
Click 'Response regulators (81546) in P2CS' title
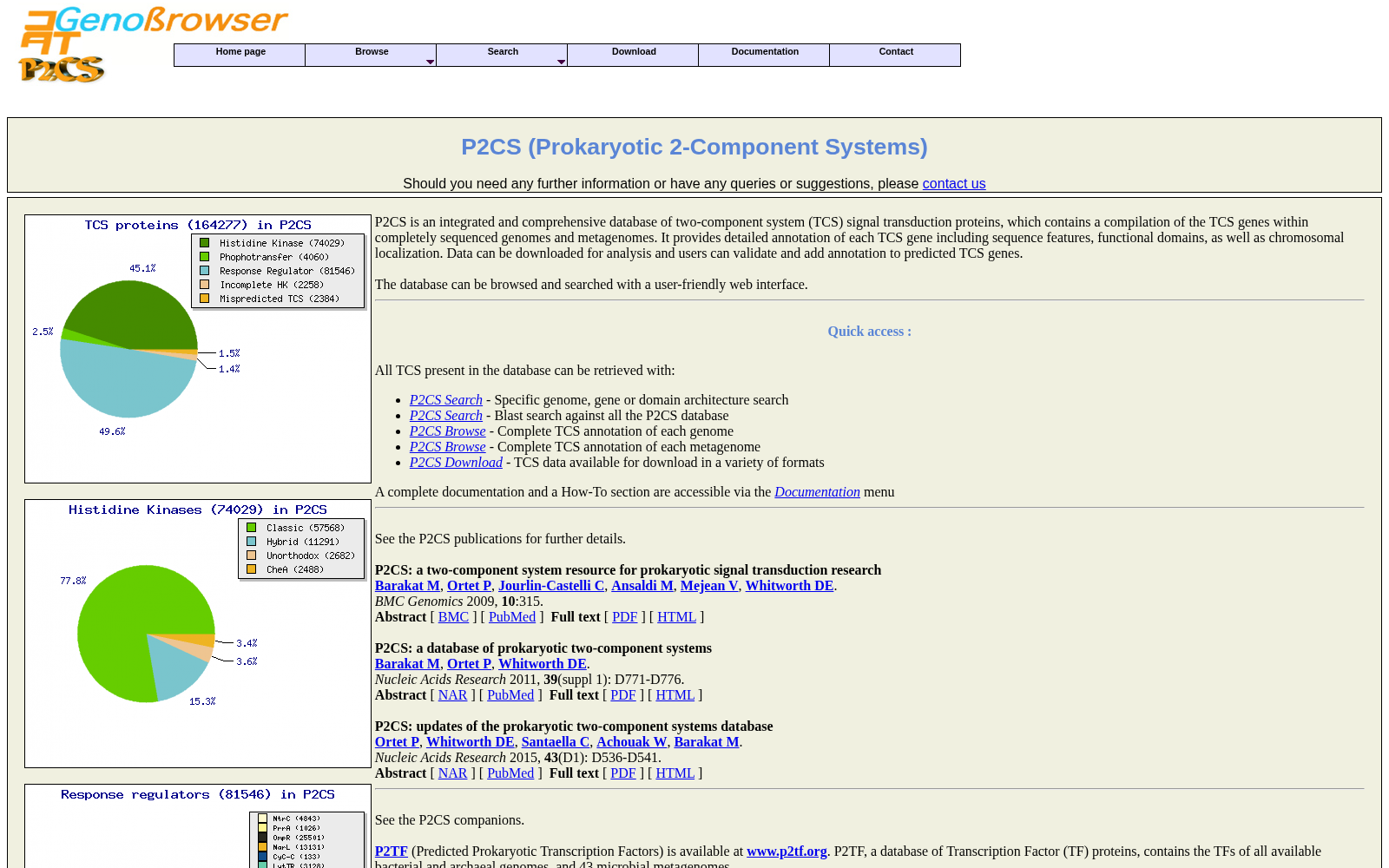coord(198,794)
